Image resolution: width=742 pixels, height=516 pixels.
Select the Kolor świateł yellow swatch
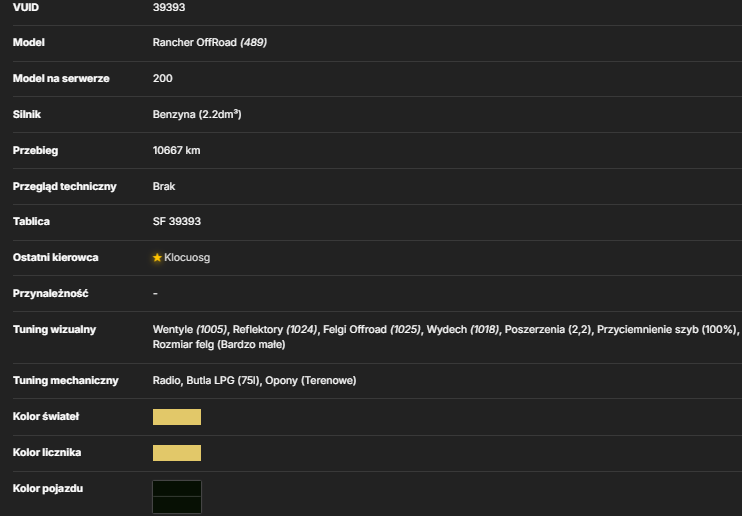(177, 417)
